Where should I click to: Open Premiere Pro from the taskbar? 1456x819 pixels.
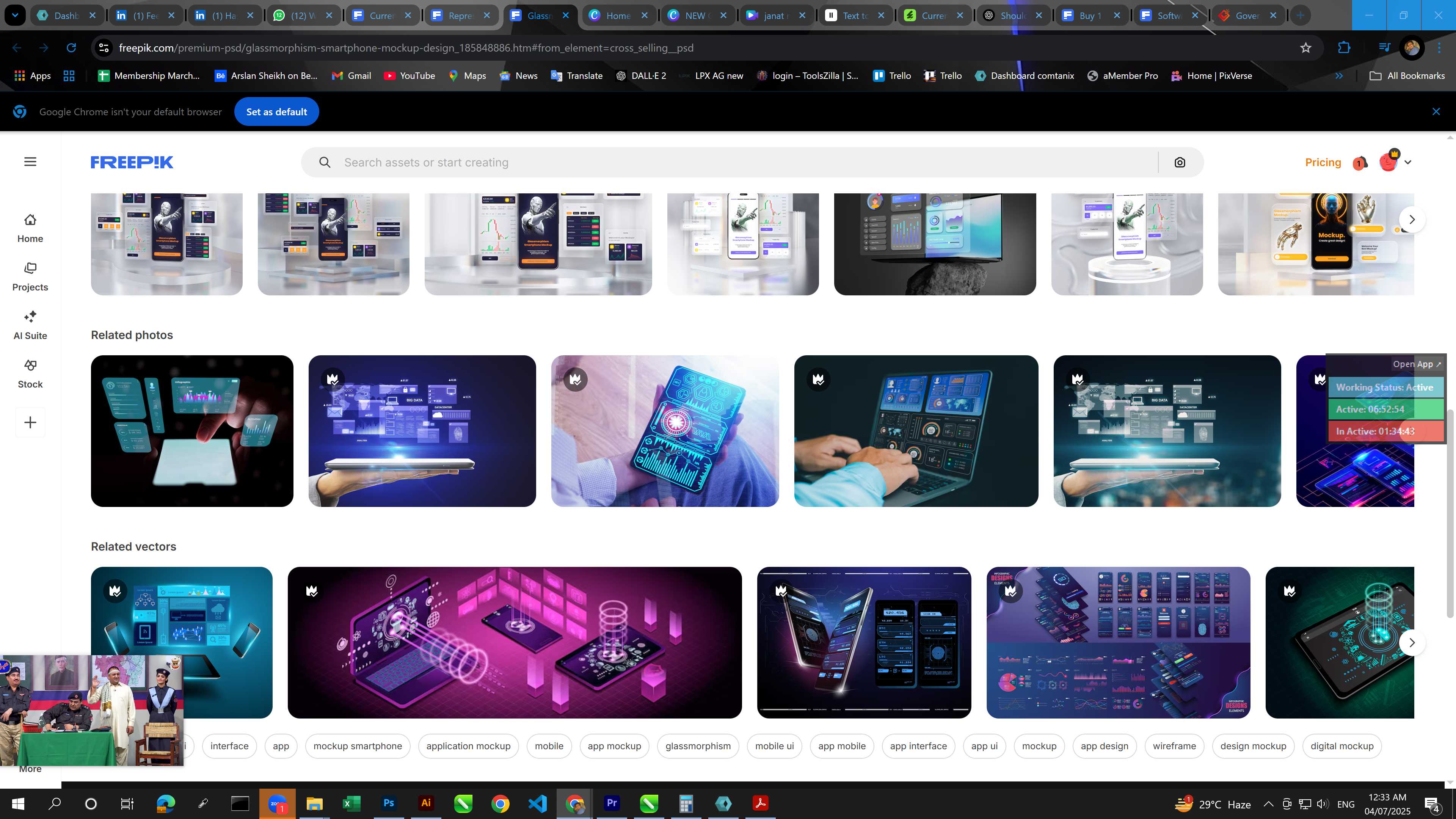[612, 803]
